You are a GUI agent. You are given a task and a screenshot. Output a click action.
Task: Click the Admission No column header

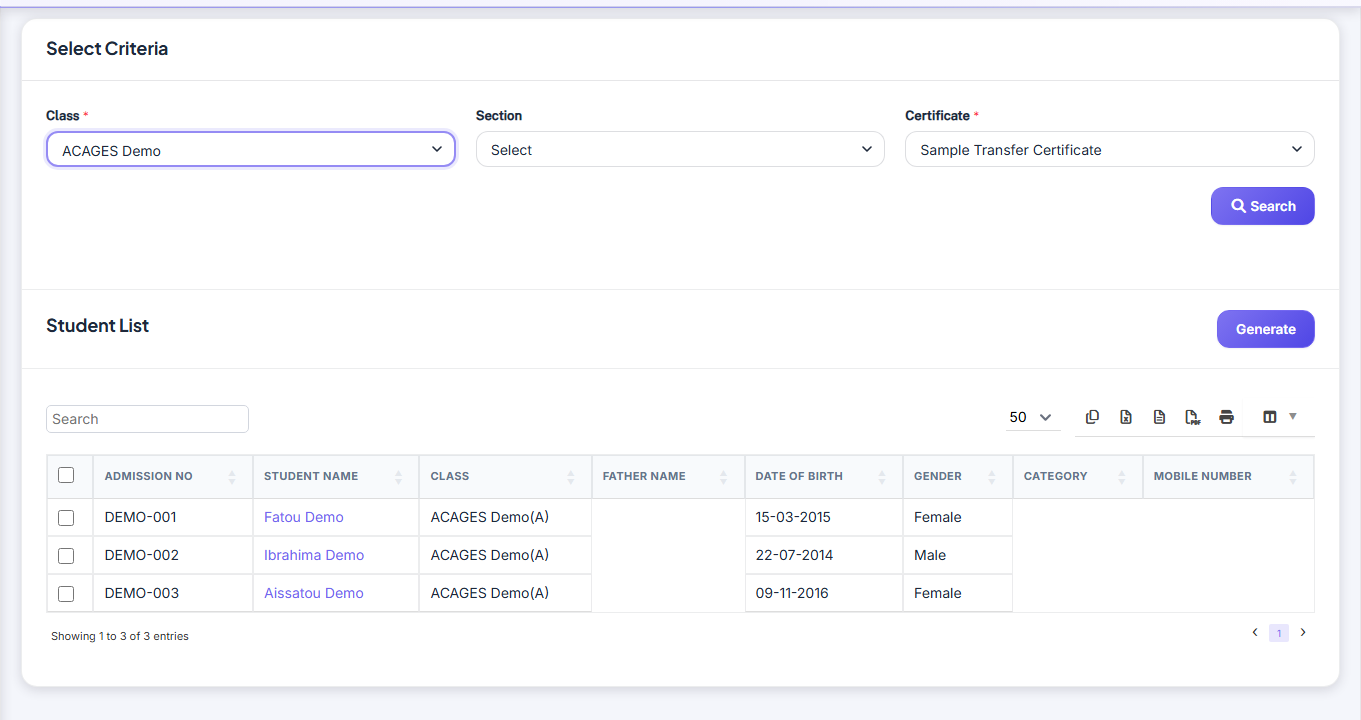(x=172, y=477)
